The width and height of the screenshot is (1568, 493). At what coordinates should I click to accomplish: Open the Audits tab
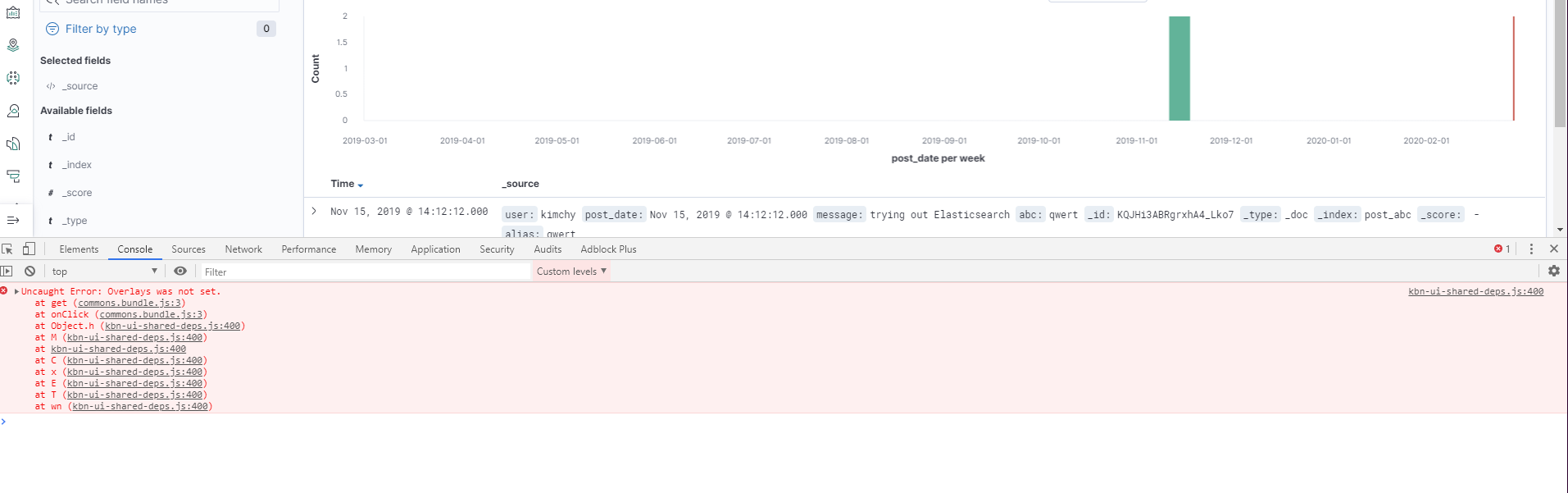pyautogui.click(x=548, y=249)
